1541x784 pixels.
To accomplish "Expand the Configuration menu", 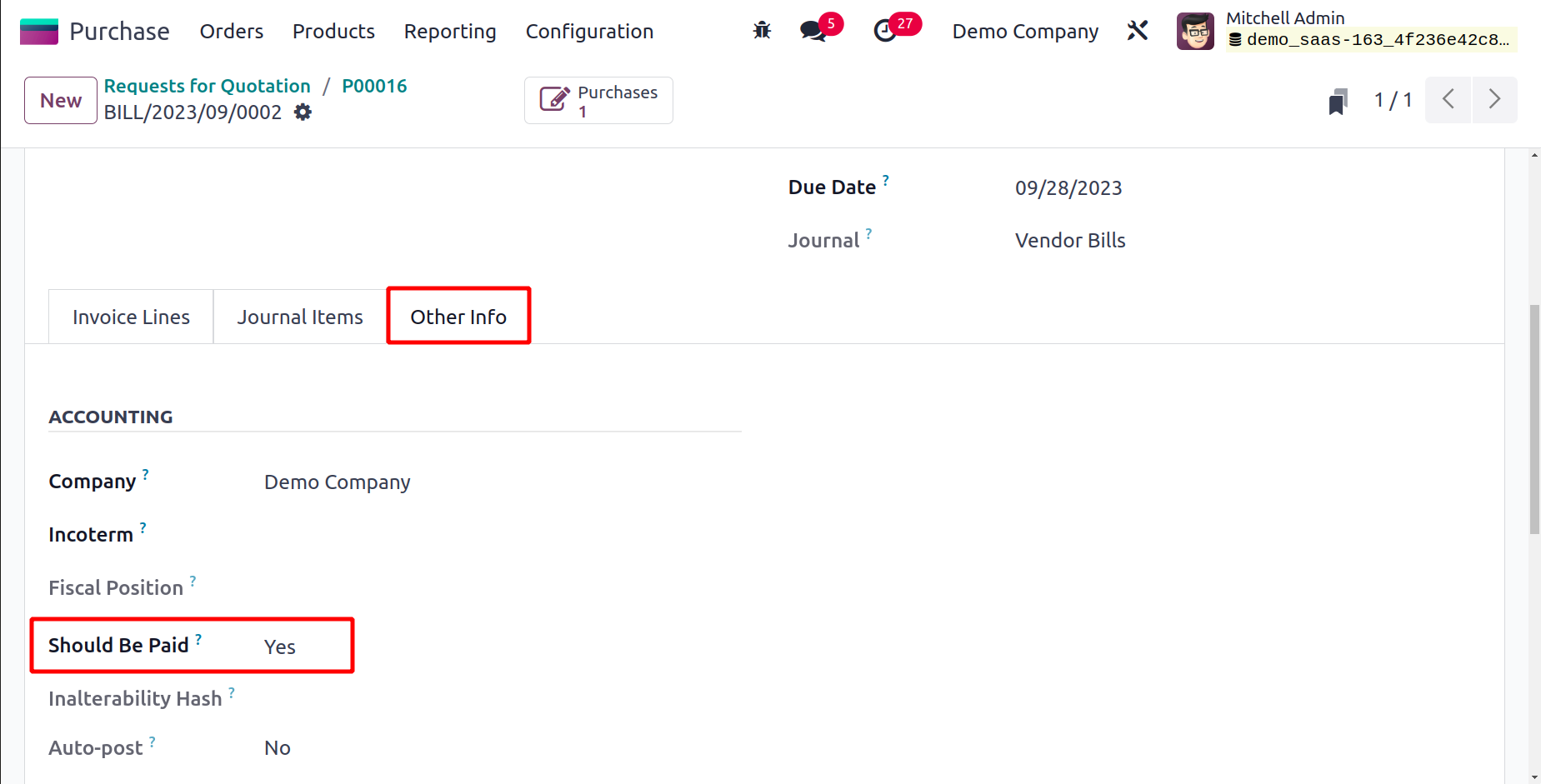I will (x=589, y=32).
